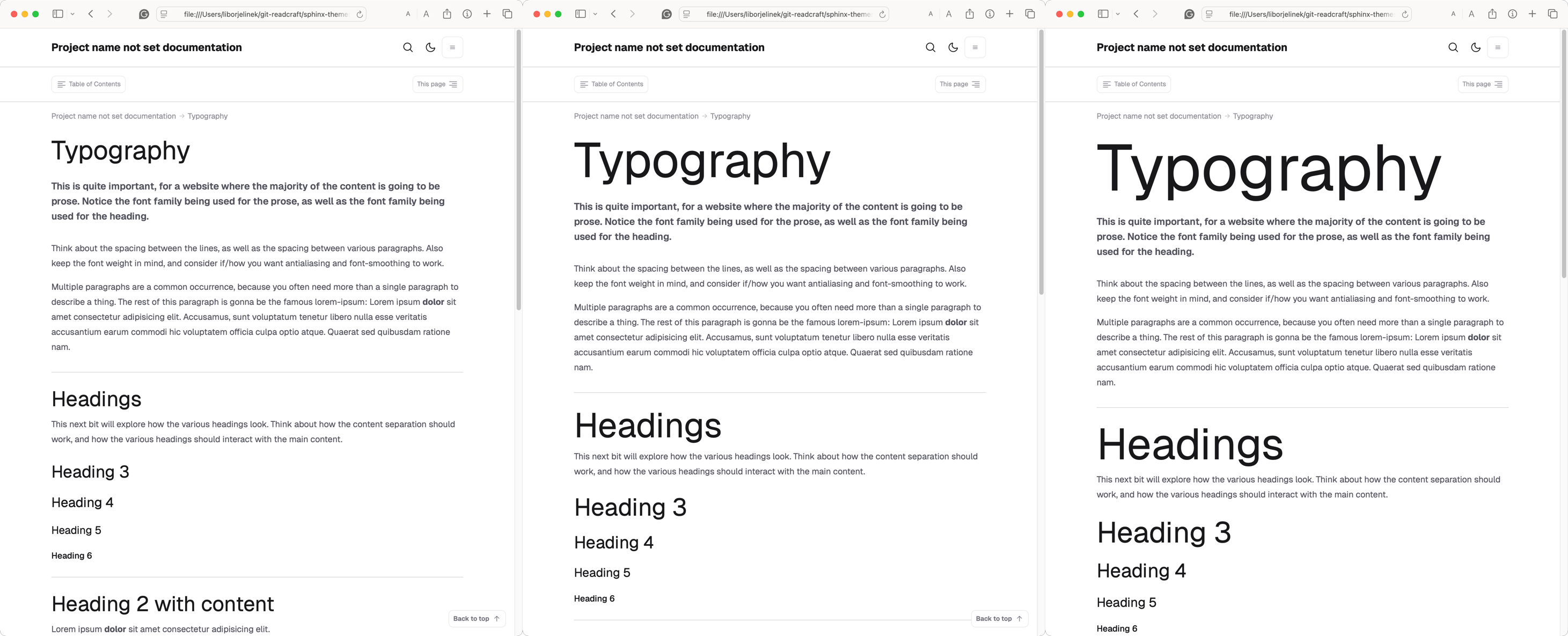The width and height of the screenshot is (1568, 636).
Task: Open Share sheet in the right window
Action: click(x=1492, y=14)
